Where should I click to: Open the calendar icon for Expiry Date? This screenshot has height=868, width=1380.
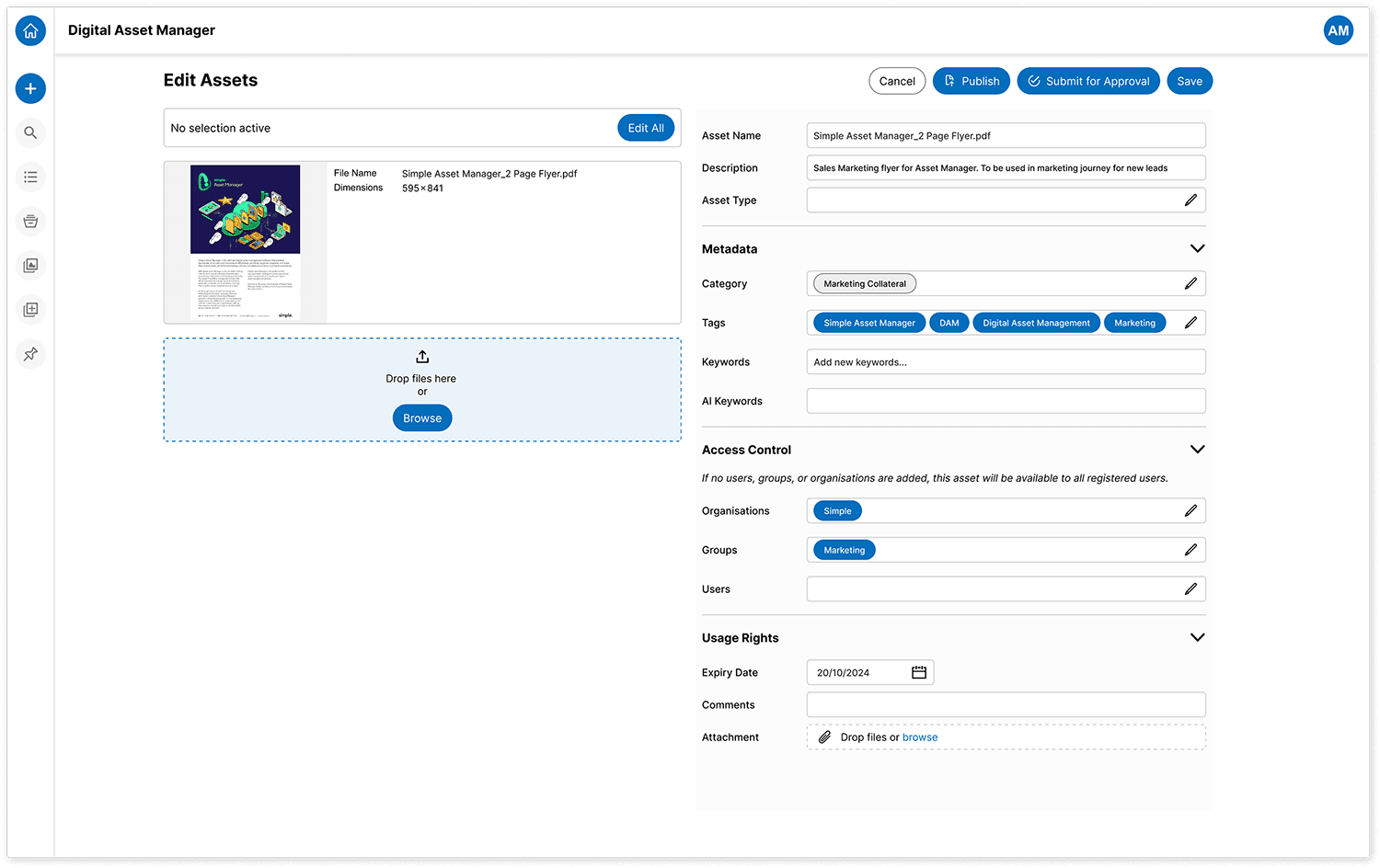(x=918, y=672)
